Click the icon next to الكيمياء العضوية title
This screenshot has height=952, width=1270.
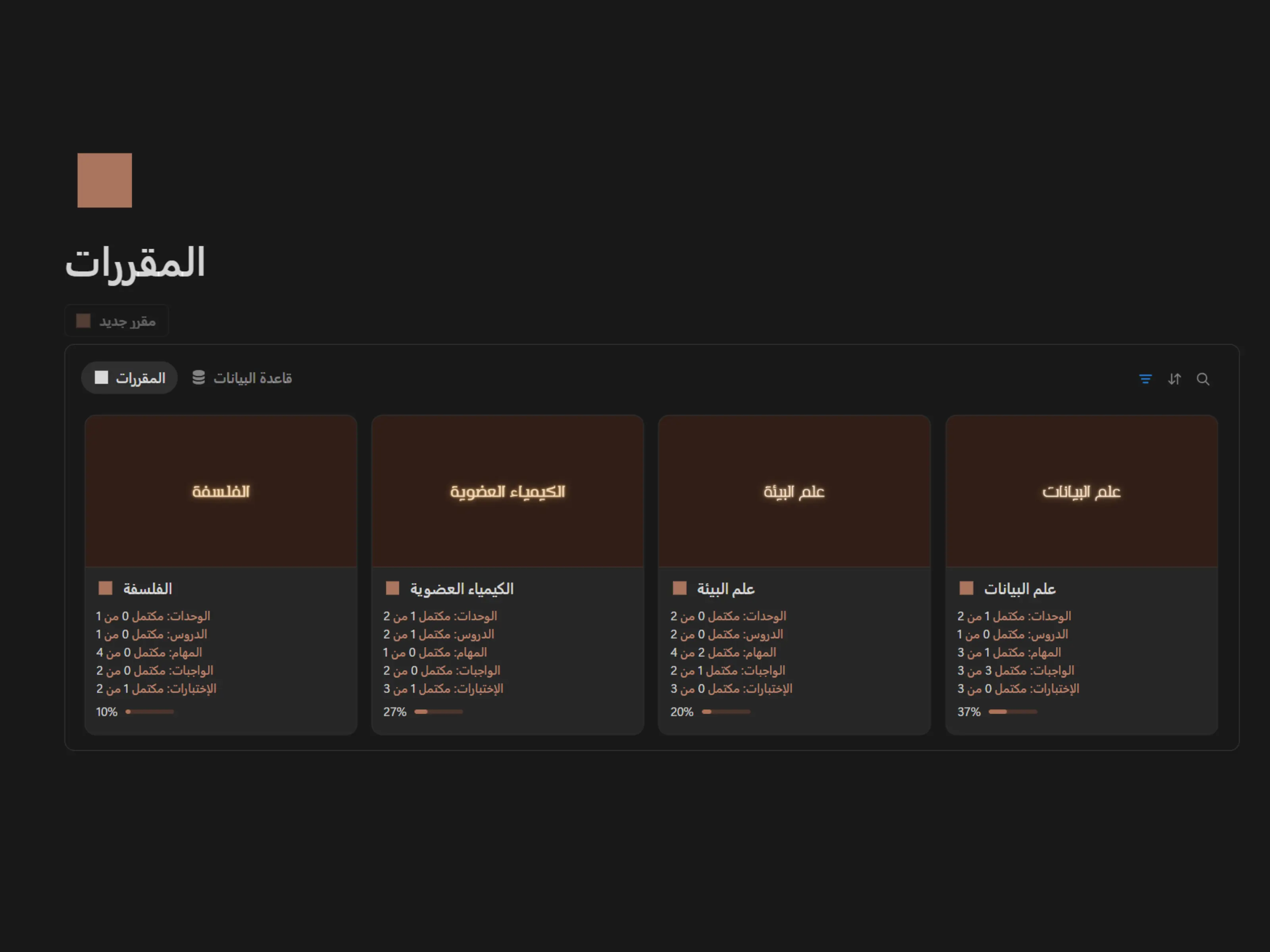(393, 588)
